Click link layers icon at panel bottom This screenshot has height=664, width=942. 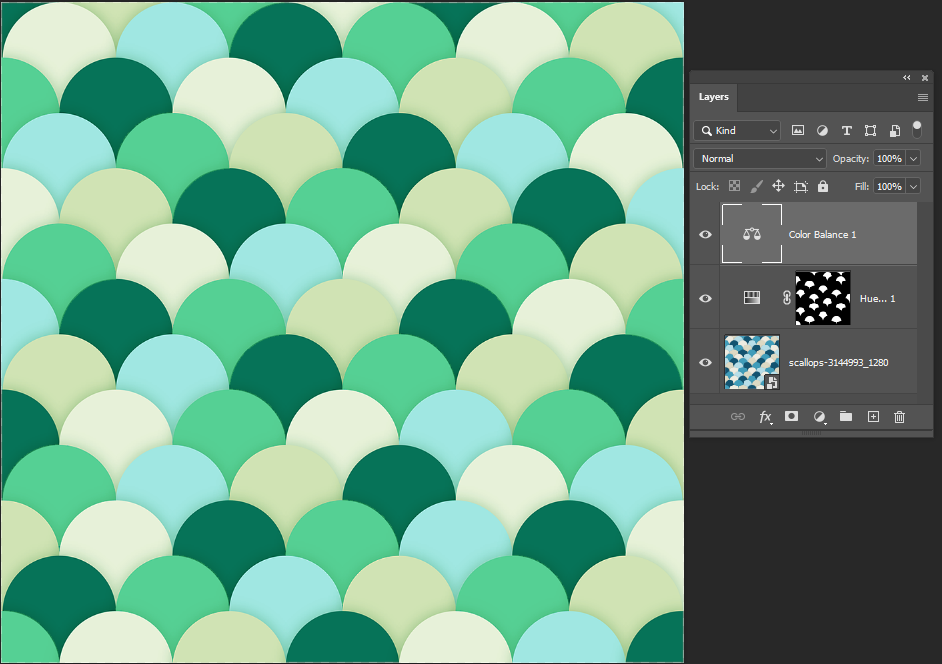pyautogui.click(x=738, y=416)
